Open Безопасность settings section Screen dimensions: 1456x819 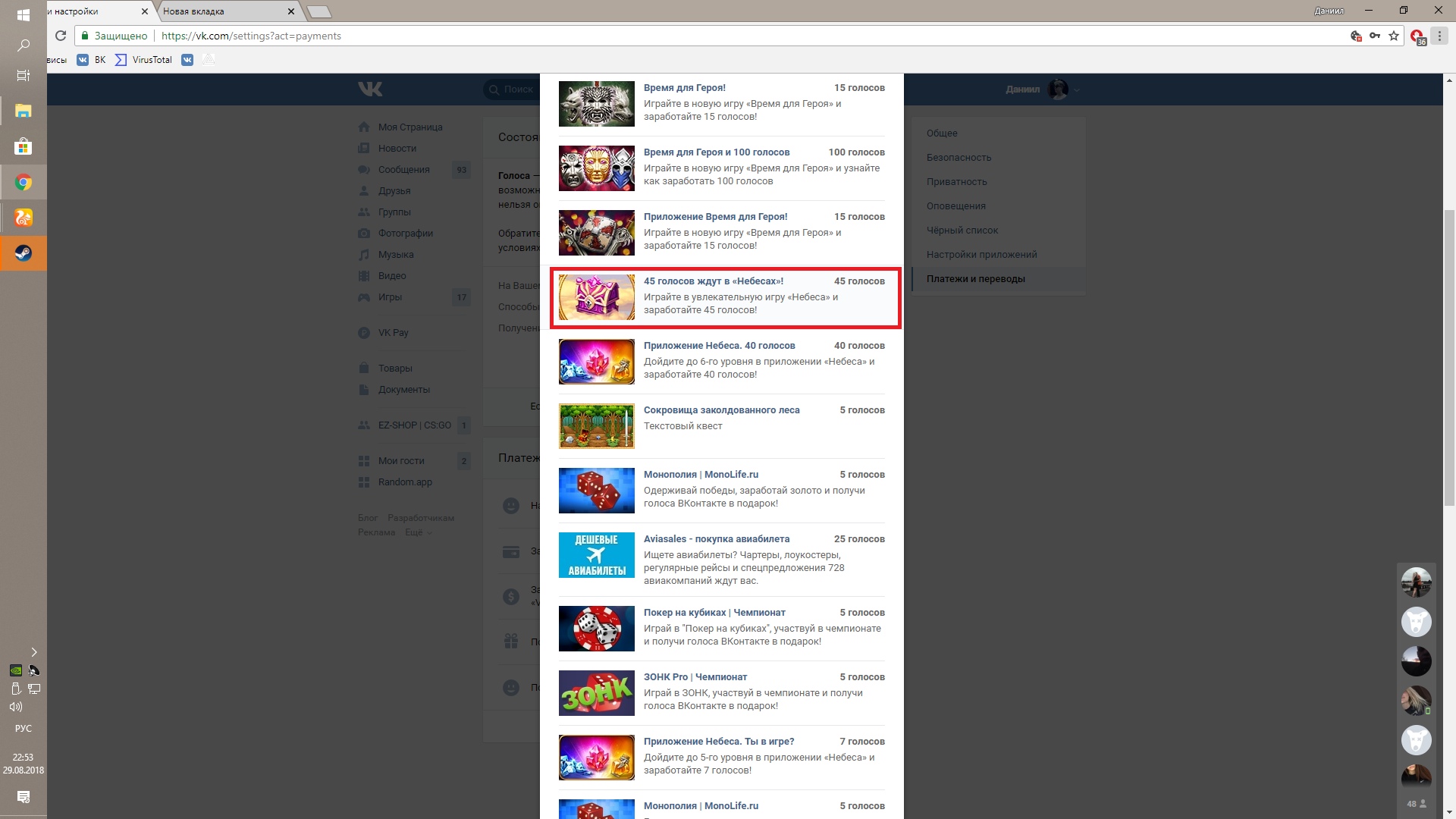959,158
